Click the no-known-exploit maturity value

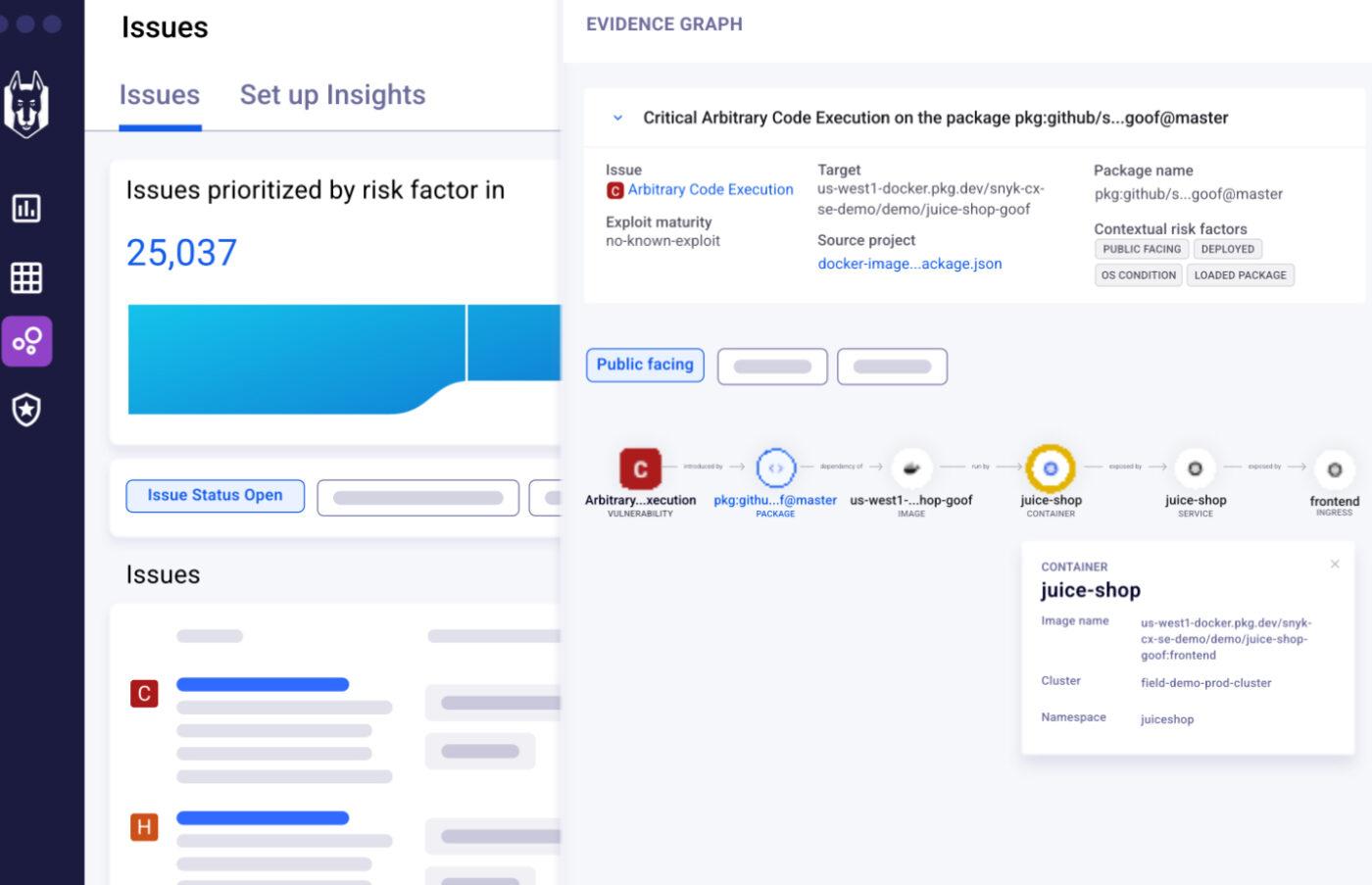pyautogui.click(x=662, y=241)
